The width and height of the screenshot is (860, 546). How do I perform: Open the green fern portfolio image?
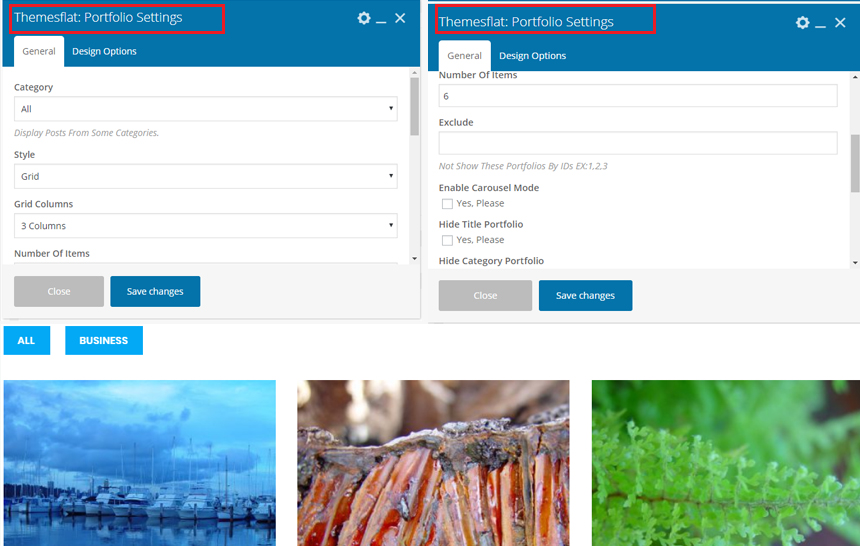[726, 463]
